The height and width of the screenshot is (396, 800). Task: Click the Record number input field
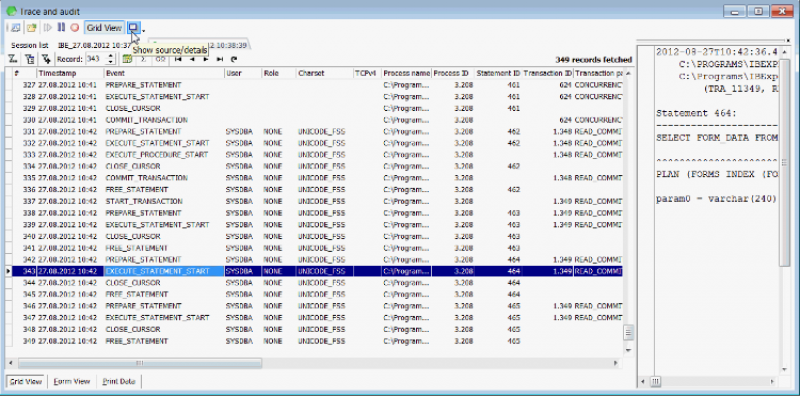tap(95, 59)
